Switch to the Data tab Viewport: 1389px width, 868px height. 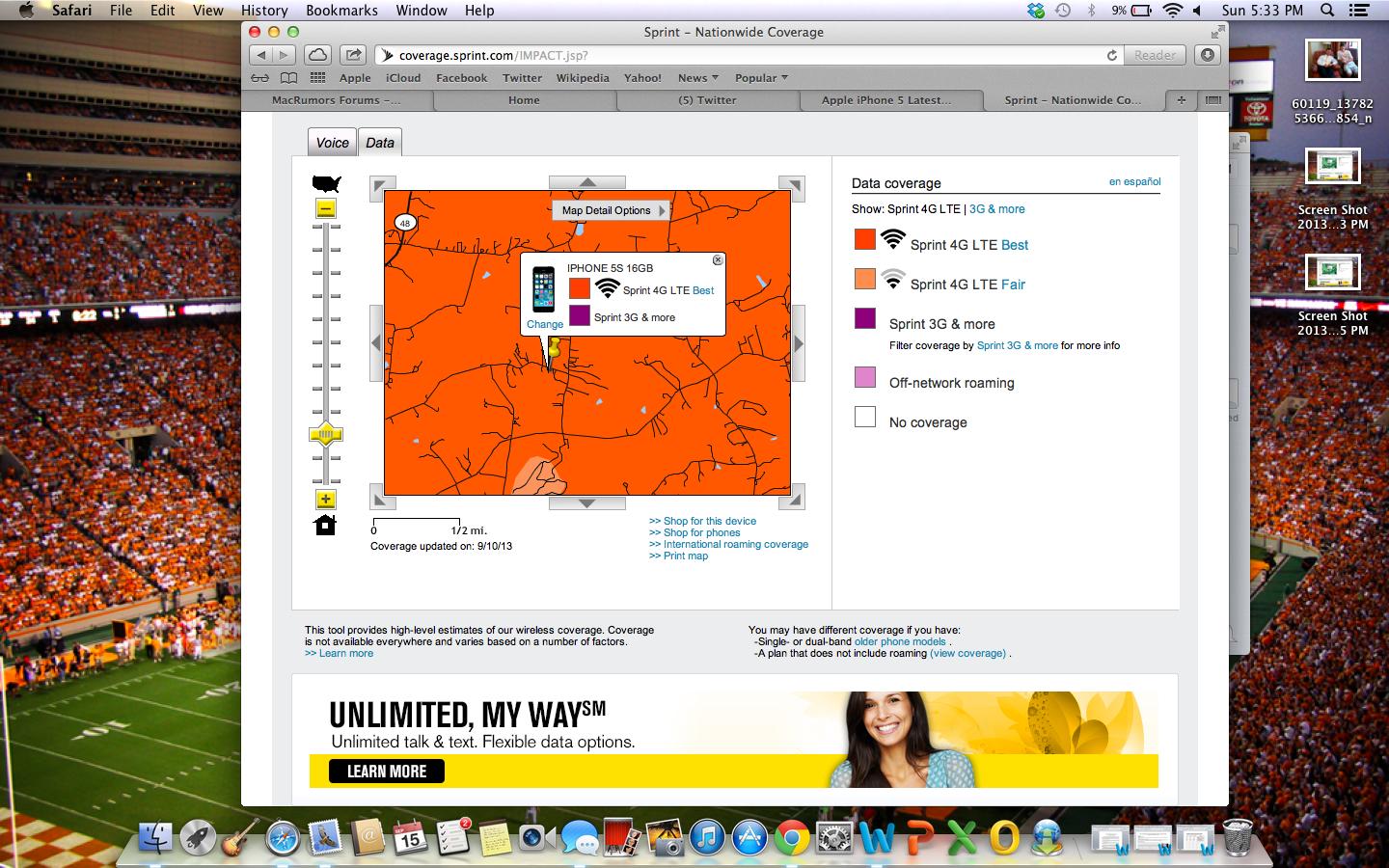click(x=380, y=142)
